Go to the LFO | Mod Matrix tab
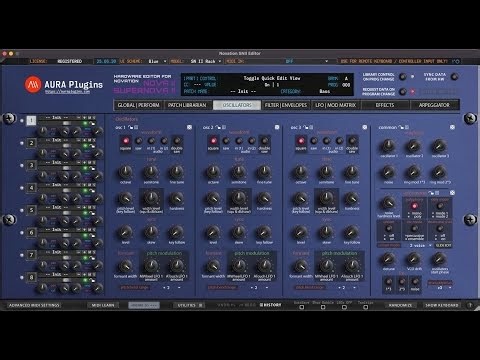This screenshot has width=480, height=360. pyautogui.click(x=336, y=105)
